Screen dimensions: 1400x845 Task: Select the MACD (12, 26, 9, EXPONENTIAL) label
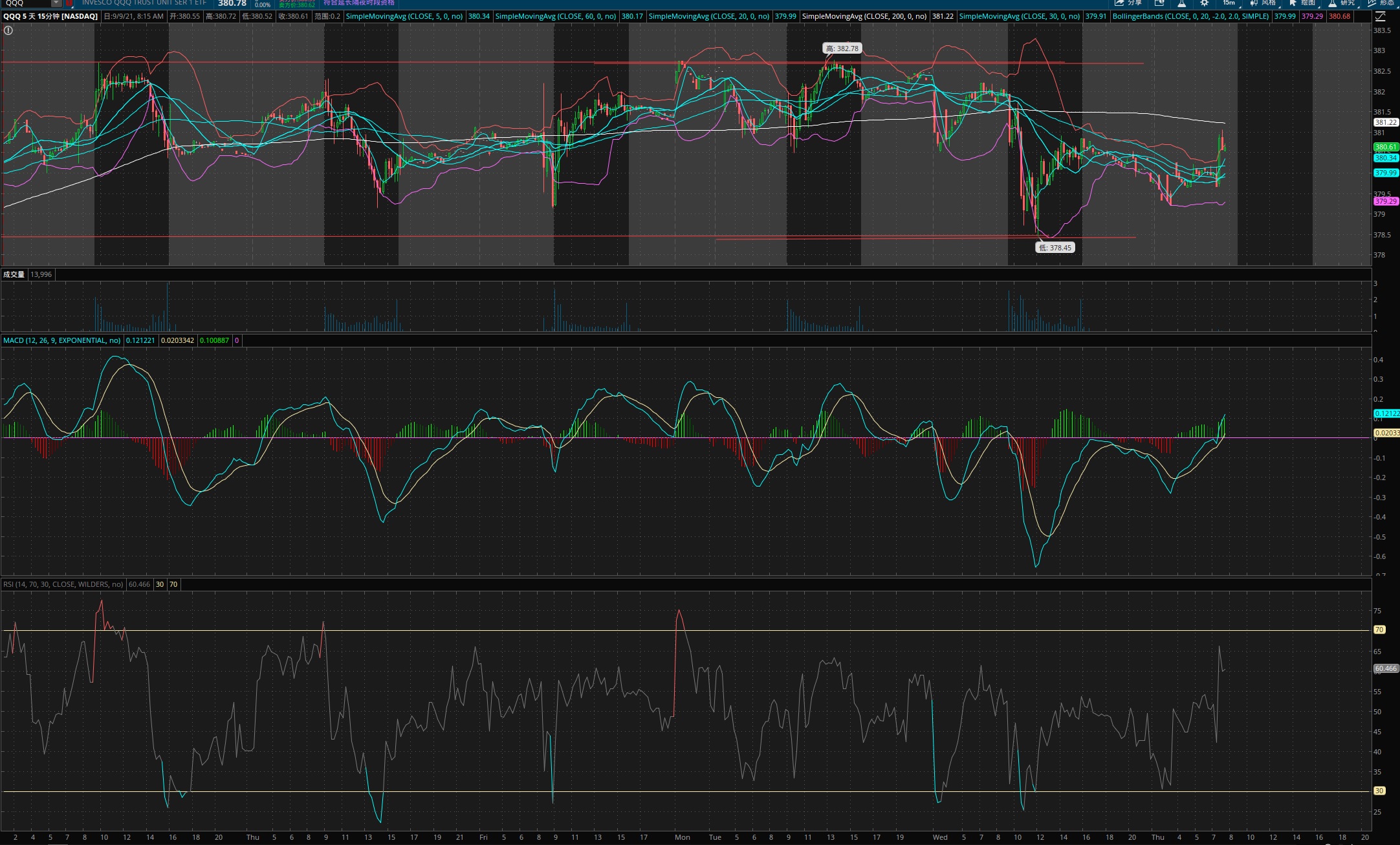[61, 340]
